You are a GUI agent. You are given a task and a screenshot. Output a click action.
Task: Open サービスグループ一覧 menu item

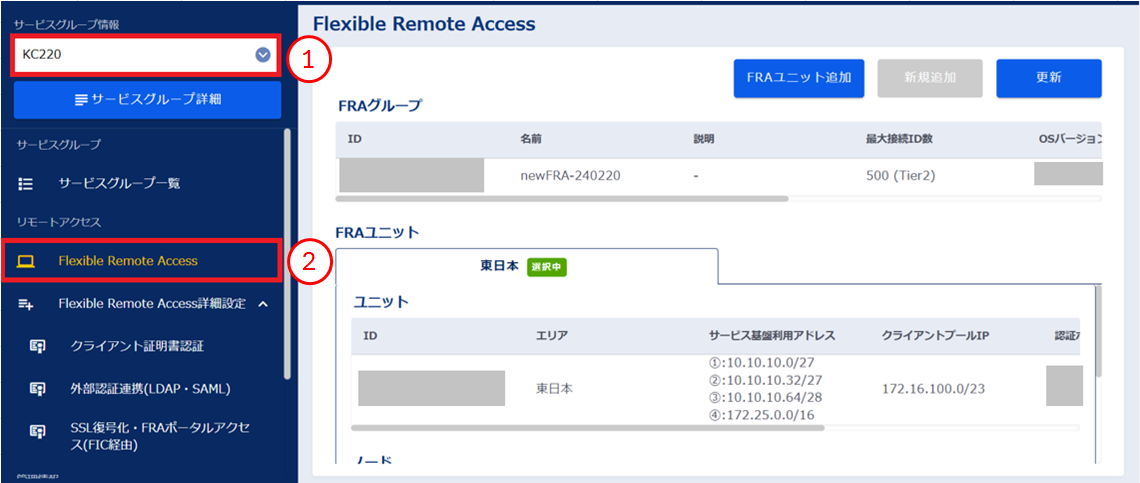[x=119, y=184]
